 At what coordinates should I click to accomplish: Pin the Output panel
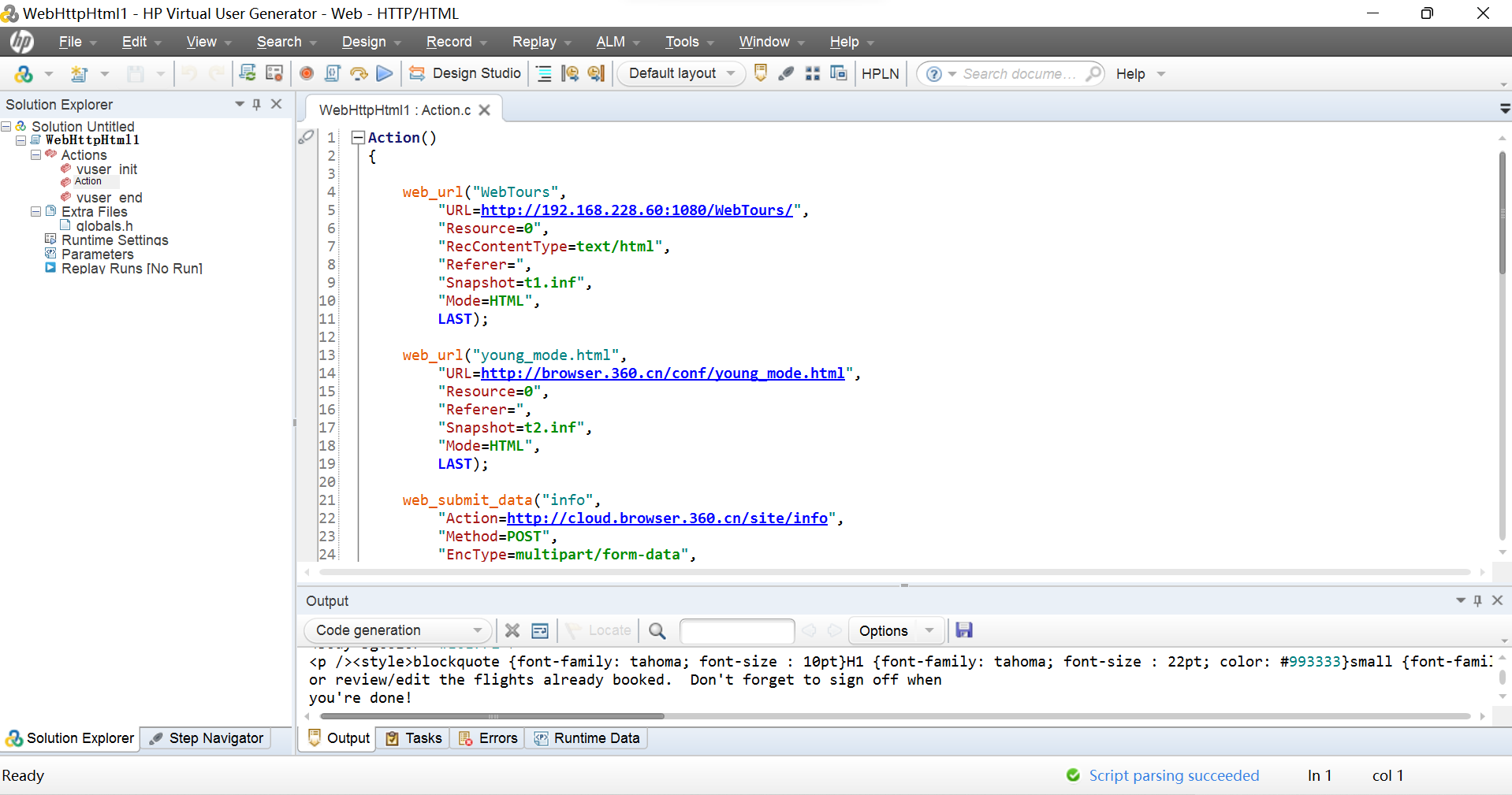pos(1478,600)
